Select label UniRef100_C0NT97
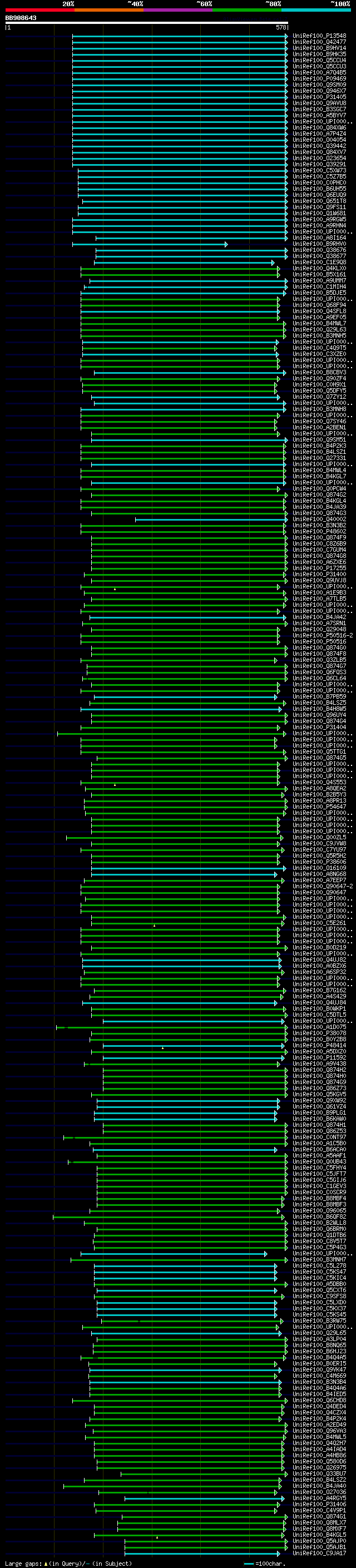The height and width of the screenshot is (1568, 356). (x=319, y=1137)
